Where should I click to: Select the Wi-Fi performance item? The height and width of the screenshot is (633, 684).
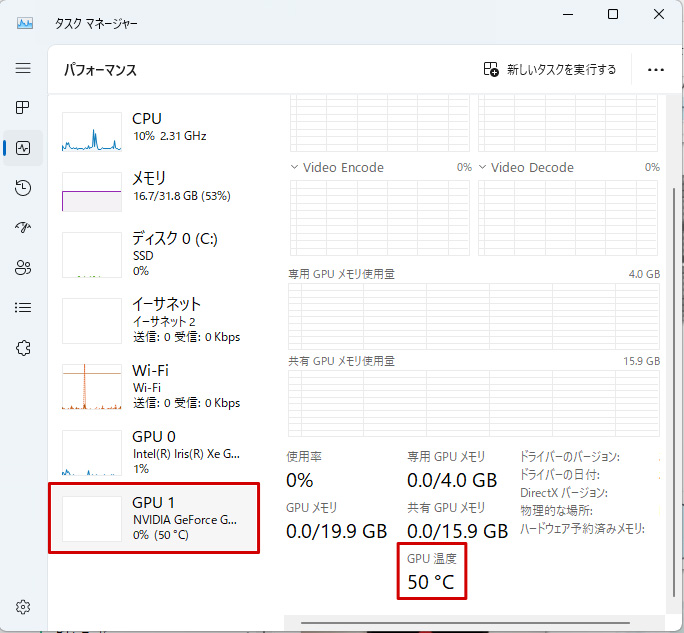click(x=154, y=386)
